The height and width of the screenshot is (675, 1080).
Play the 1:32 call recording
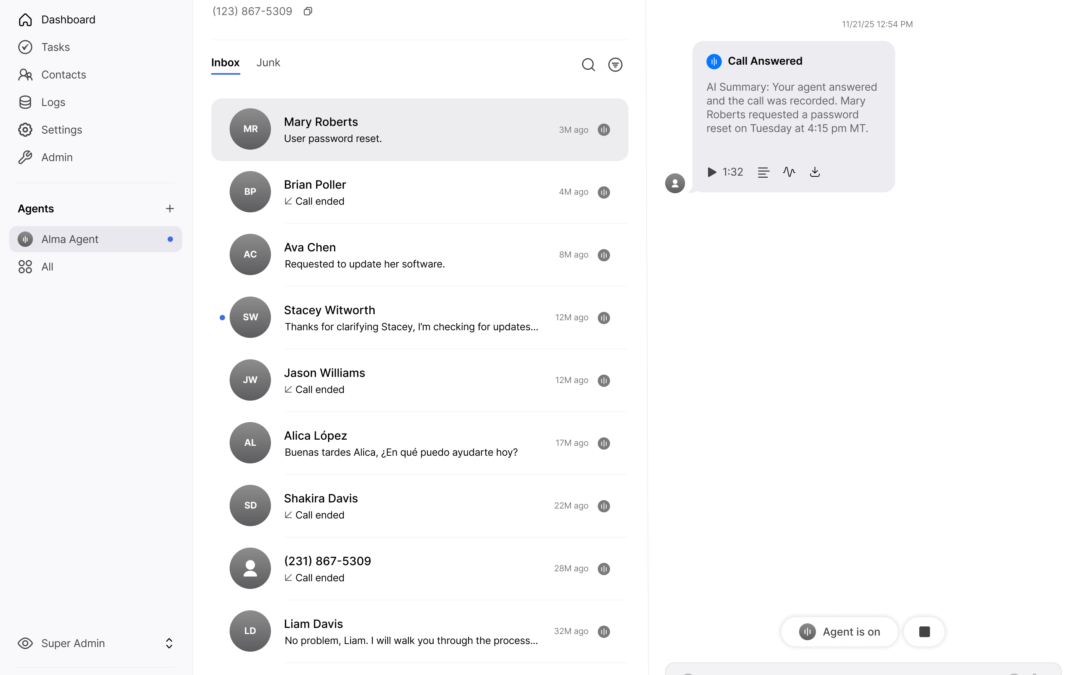[711, 172]
